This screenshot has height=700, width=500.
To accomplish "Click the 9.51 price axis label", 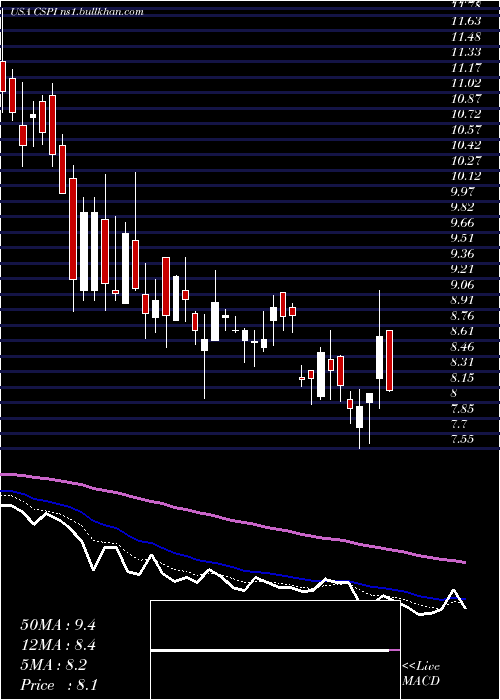I will pyautogui.click(x=464, y=238).
